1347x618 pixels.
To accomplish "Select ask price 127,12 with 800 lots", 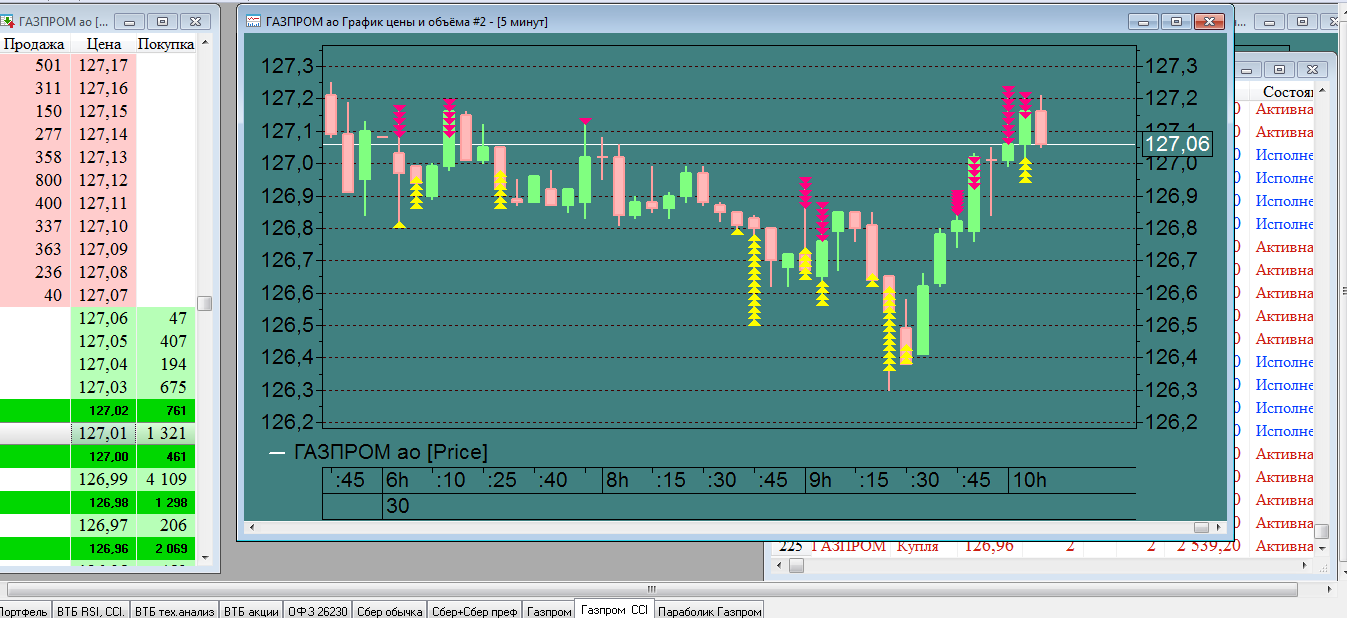I will coord(103,180).
